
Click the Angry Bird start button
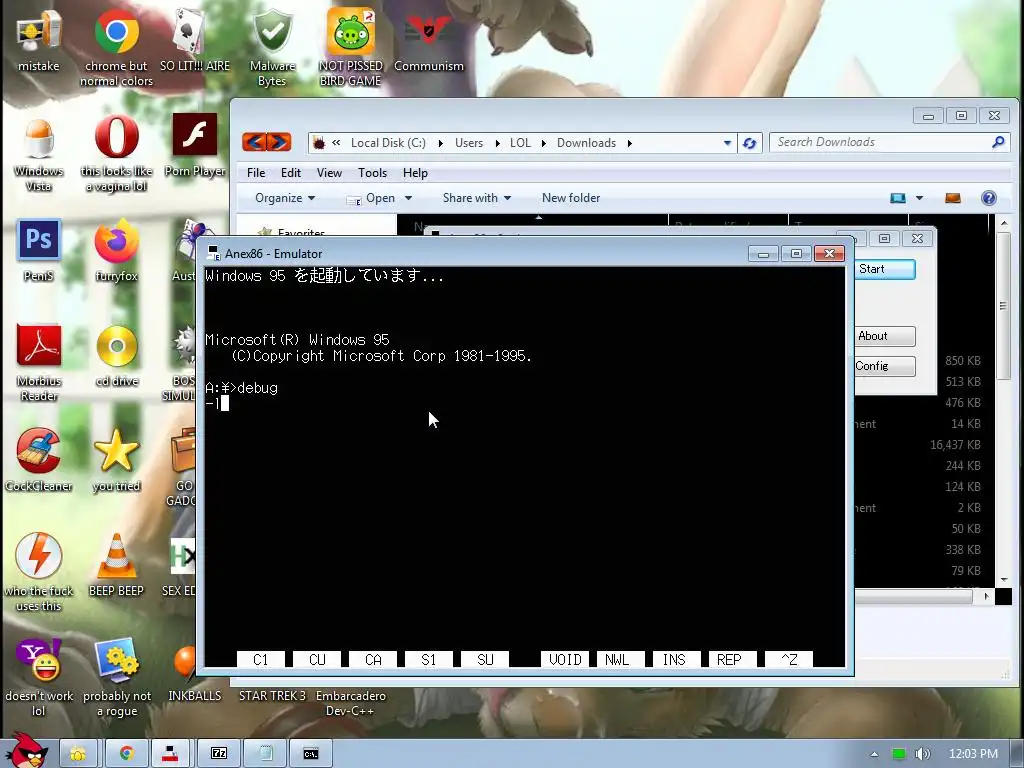[27, 751]
